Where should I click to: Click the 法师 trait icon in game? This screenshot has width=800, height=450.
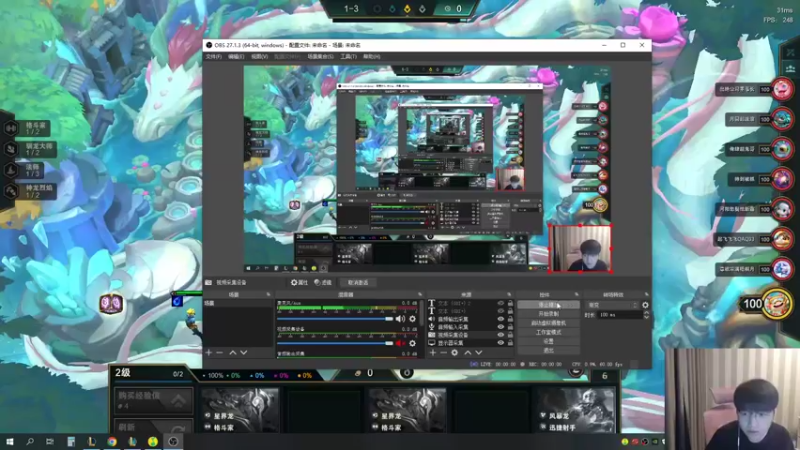click(x=11, y=170)
